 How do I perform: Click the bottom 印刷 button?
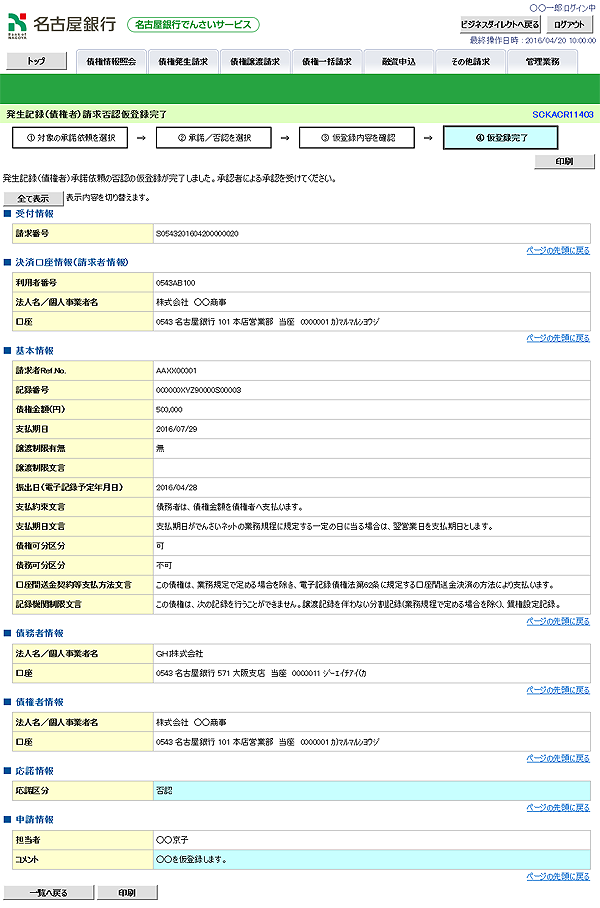[x=127, y=892]
